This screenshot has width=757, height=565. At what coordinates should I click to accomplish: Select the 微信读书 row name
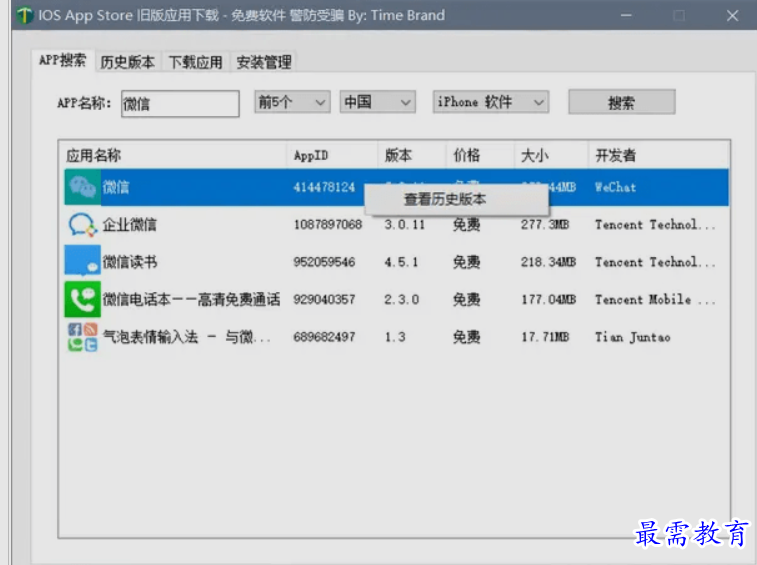[129, 262]
